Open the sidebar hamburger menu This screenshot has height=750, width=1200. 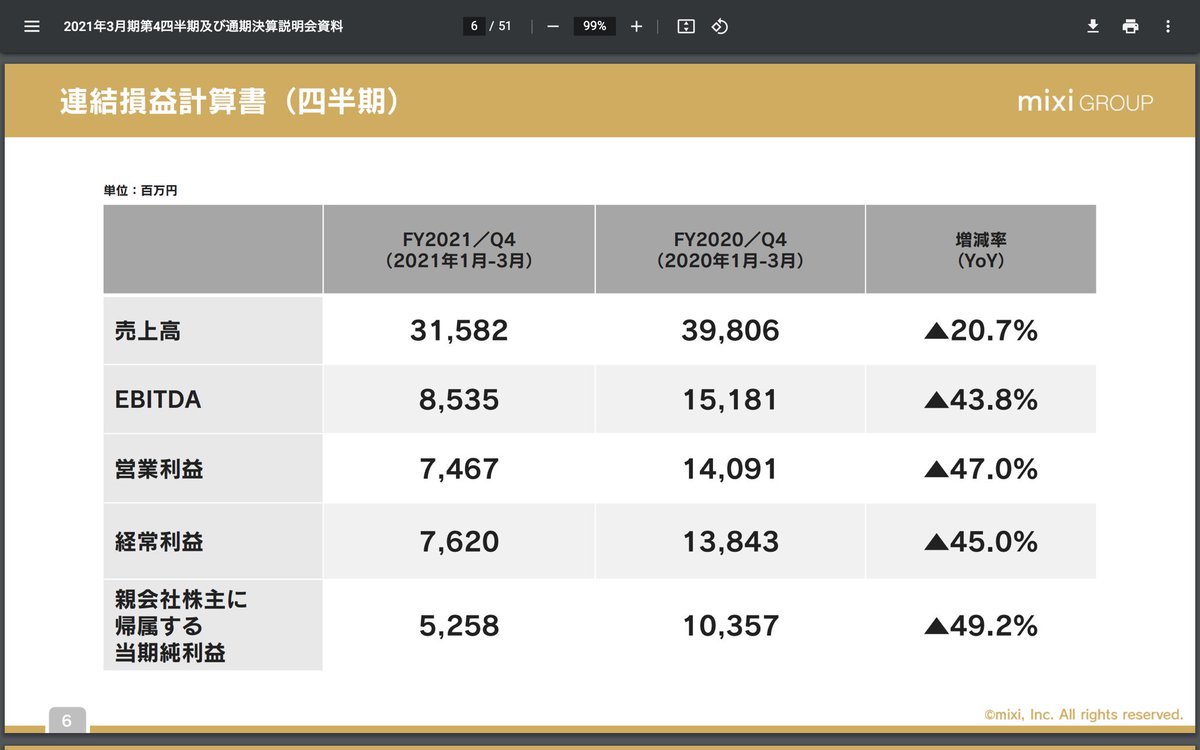(x=32, y=26)
